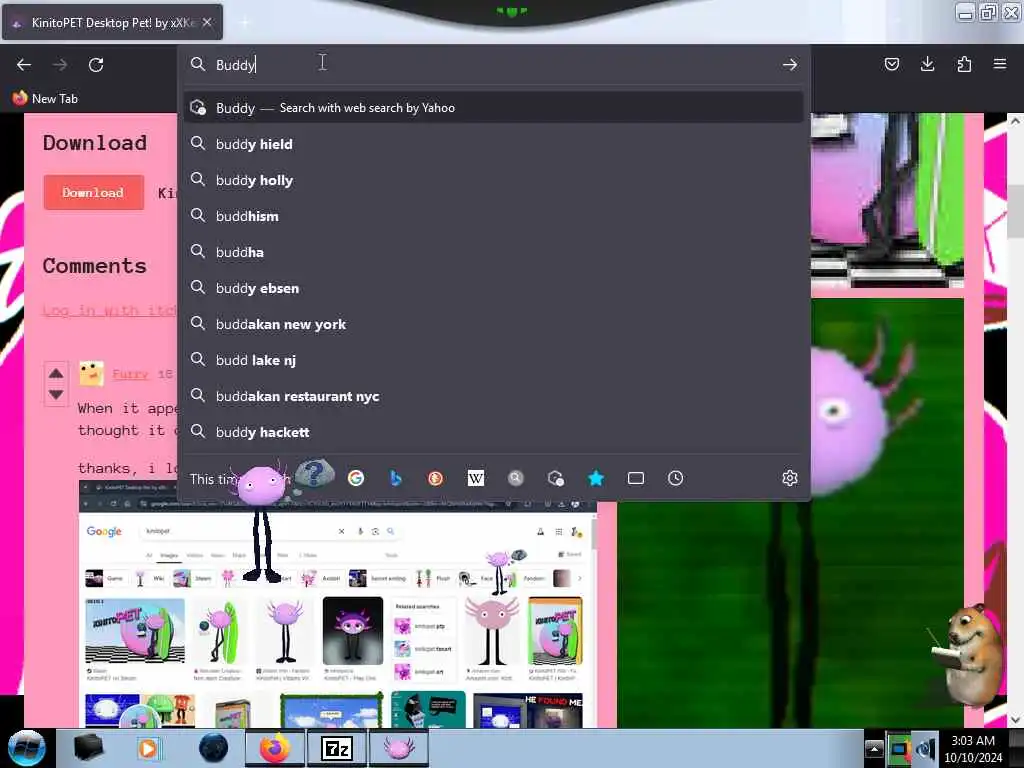Click the Log in with itch link
1024x768 pixels.
(x=109, y=310)
